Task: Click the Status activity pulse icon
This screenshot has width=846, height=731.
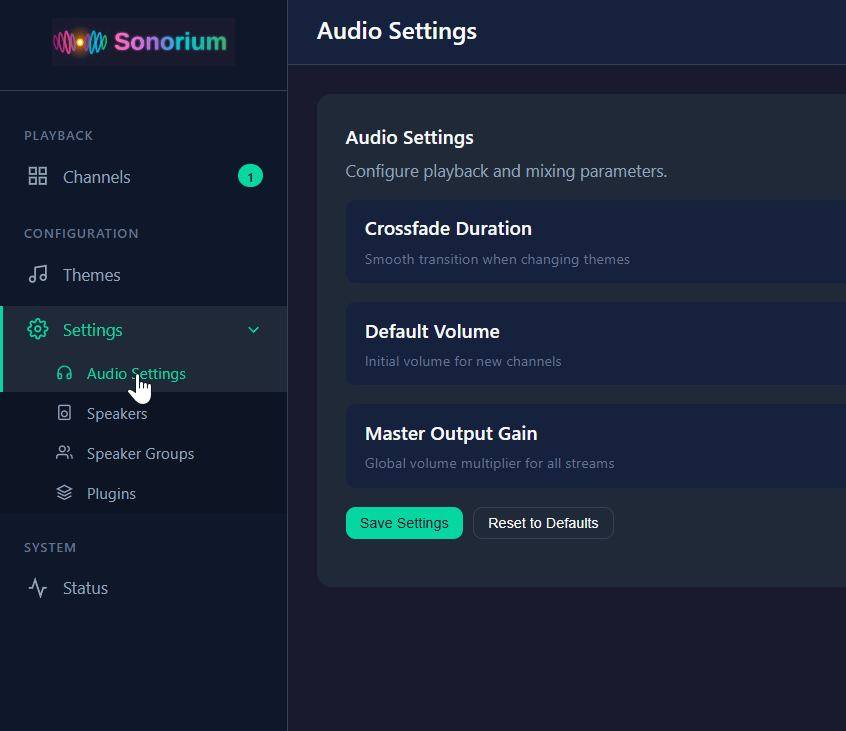Action: (38, 588)
